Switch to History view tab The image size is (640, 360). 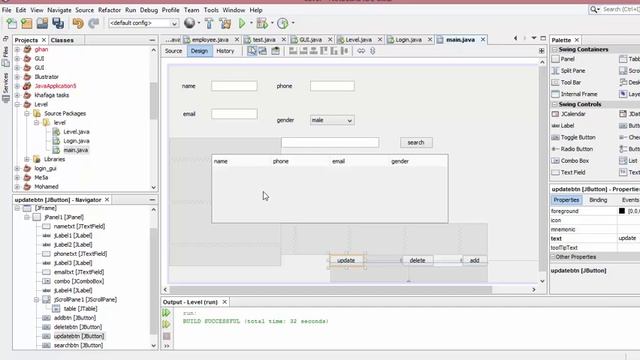click(x=225, y=51)
